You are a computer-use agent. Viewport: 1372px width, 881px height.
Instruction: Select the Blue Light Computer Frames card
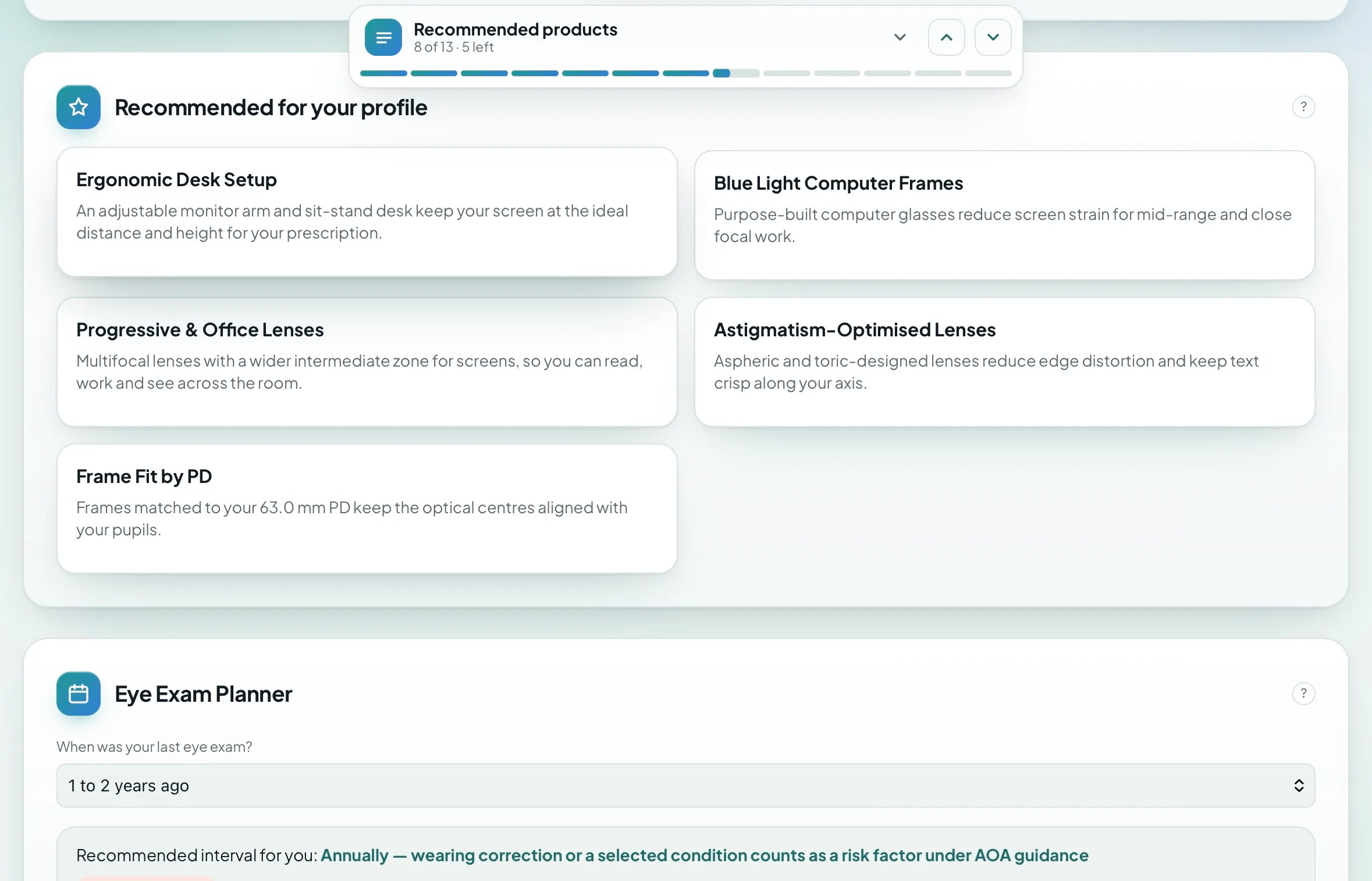(x=1004, y=215)
